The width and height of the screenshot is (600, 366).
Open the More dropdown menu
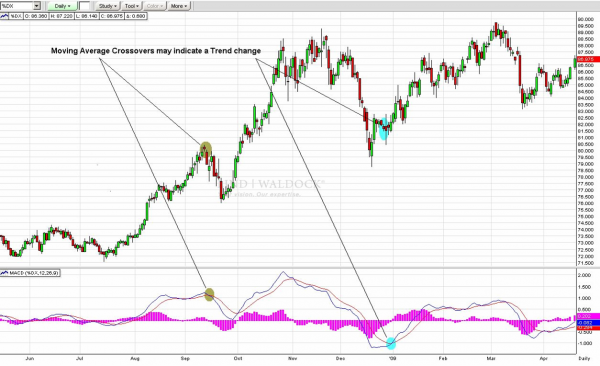pos(179,6)
